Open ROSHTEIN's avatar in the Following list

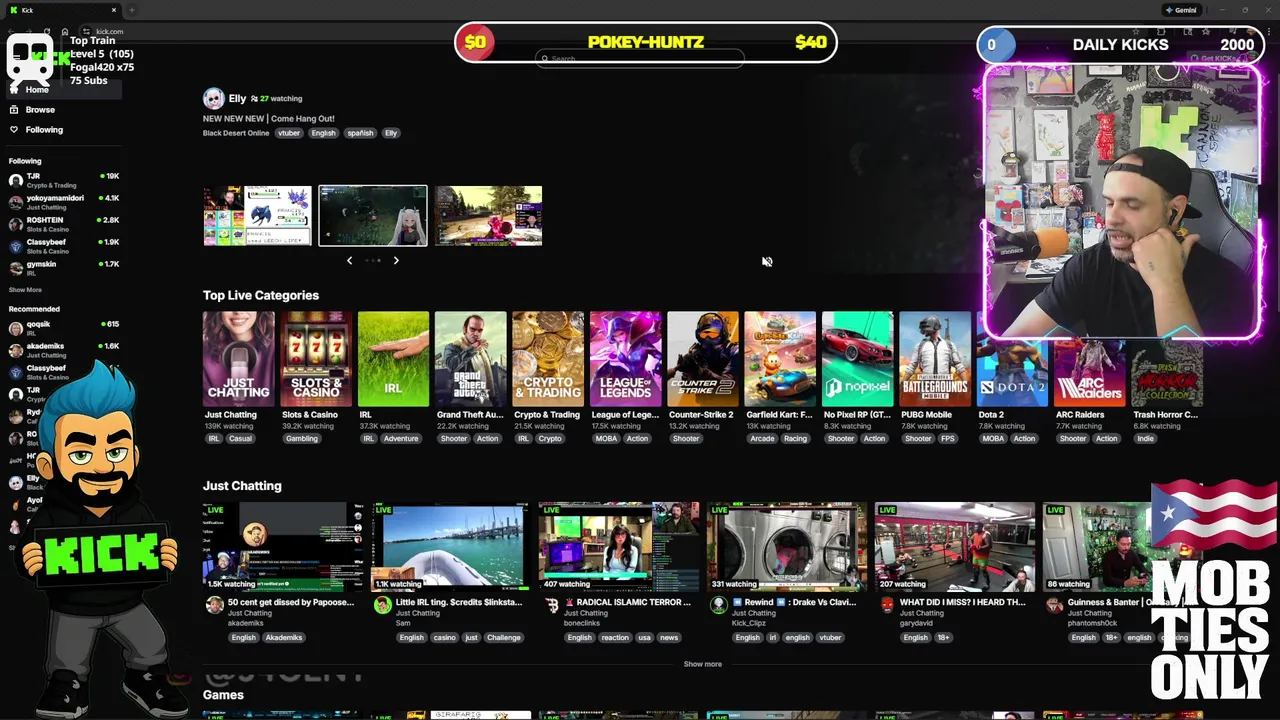(16, 224)
